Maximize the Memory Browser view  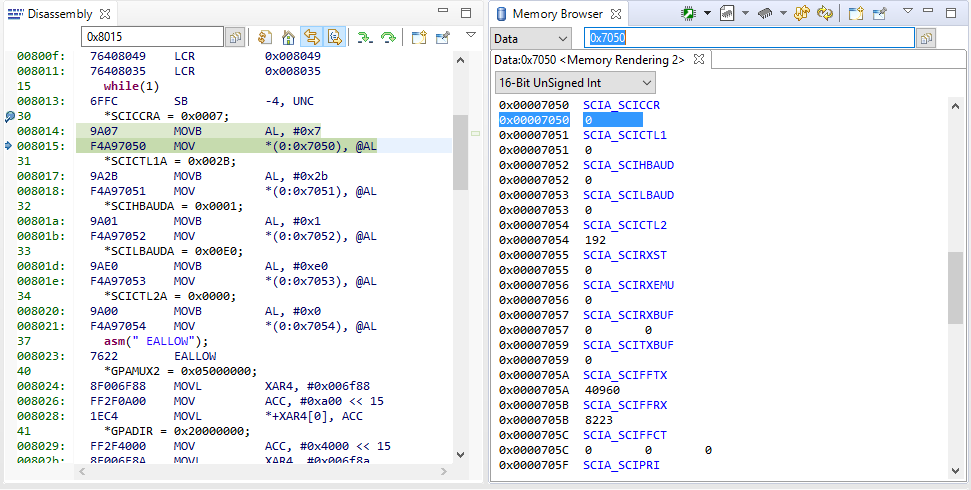point(951,12)
